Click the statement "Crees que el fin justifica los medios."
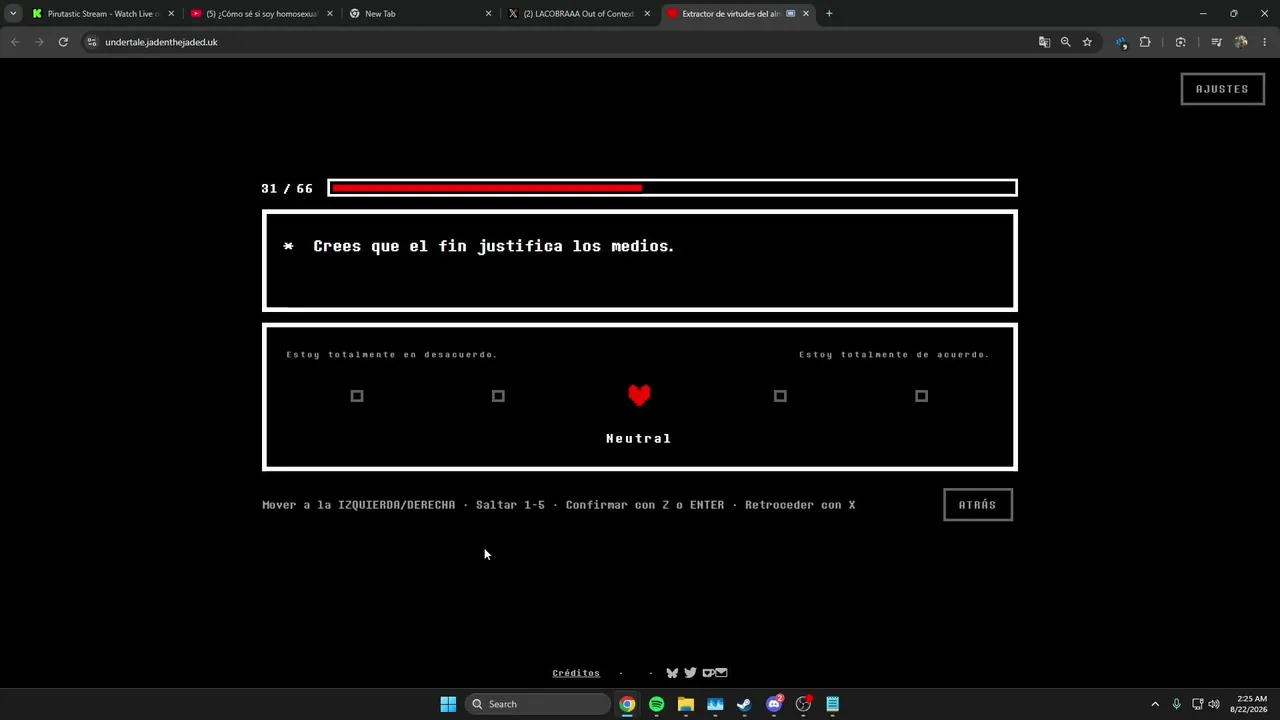The image size is (1280, 720). pos(494,246)
